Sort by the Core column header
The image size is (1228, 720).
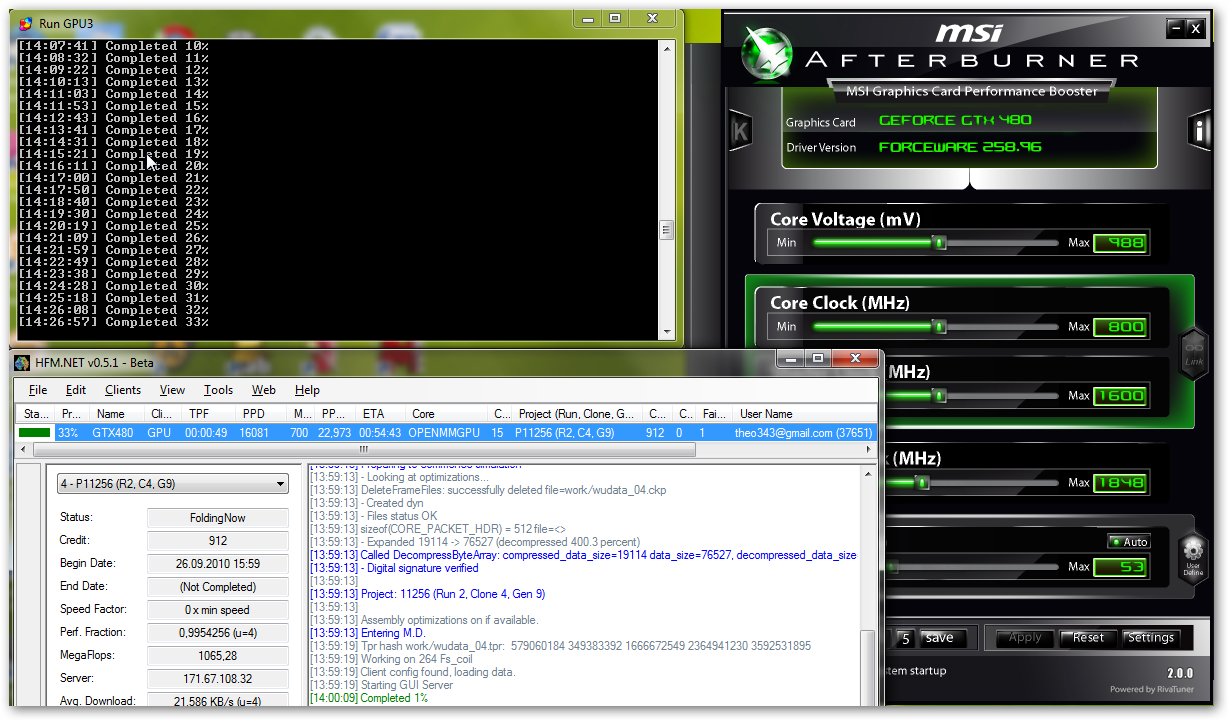[448, 414]
